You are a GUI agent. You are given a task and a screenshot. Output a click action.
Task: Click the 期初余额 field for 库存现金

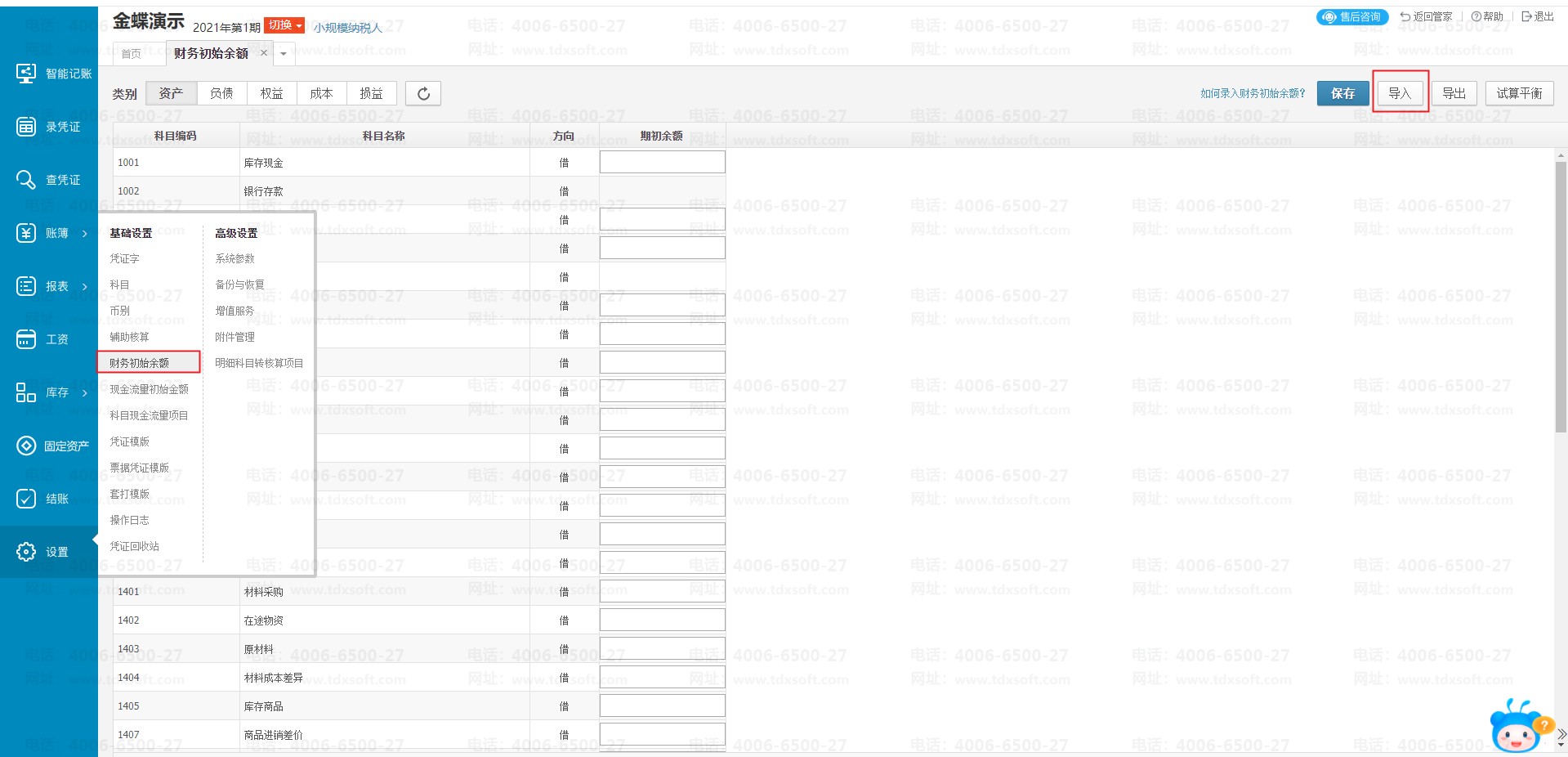[x=663, y=162]
